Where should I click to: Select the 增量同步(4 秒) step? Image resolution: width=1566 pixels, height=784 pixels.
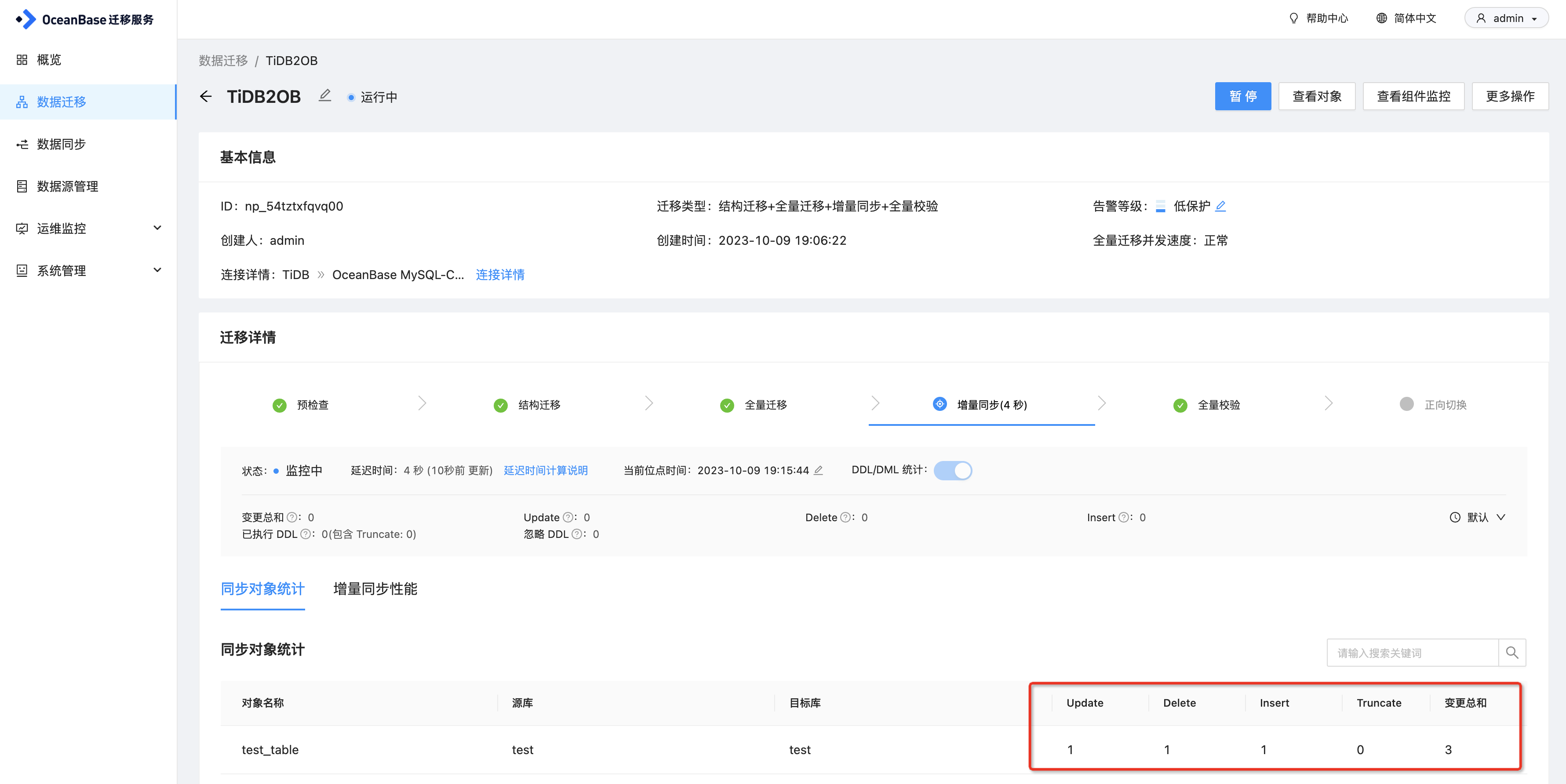coord(981,405)
